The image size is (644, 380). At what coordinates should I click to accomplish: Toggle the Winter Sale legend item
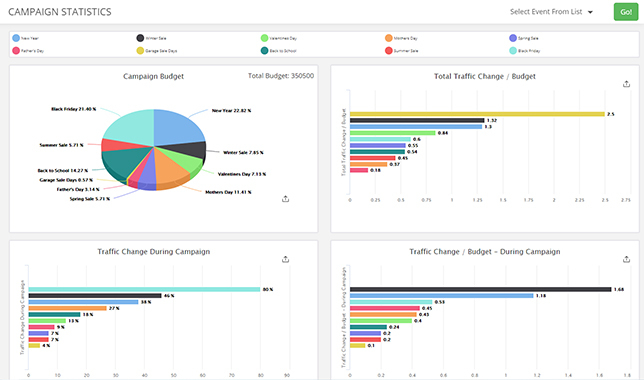(x=152, y=38)
